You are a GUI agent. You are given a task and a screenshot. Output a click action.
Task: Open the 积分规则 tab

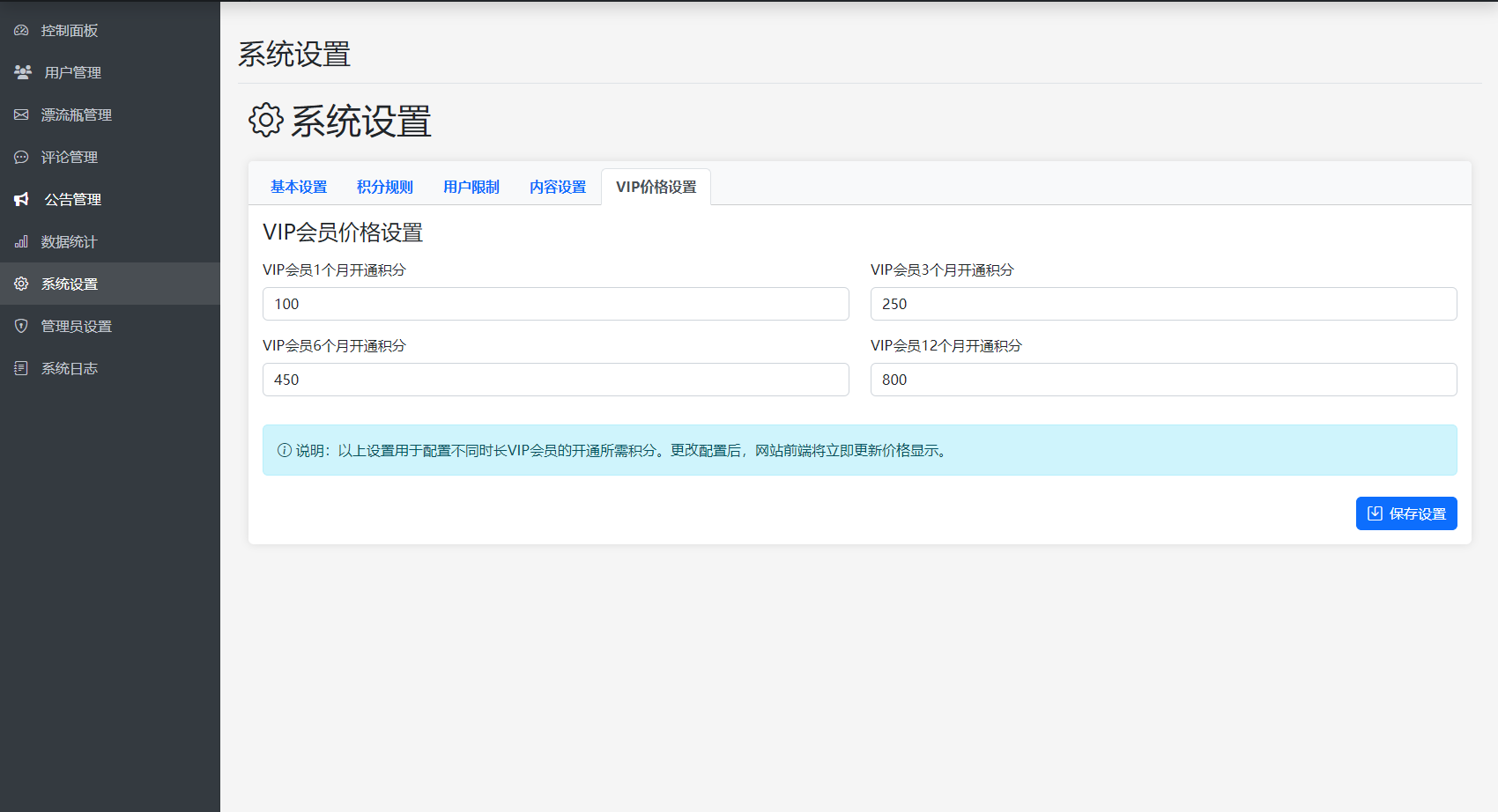click(384, 186)
